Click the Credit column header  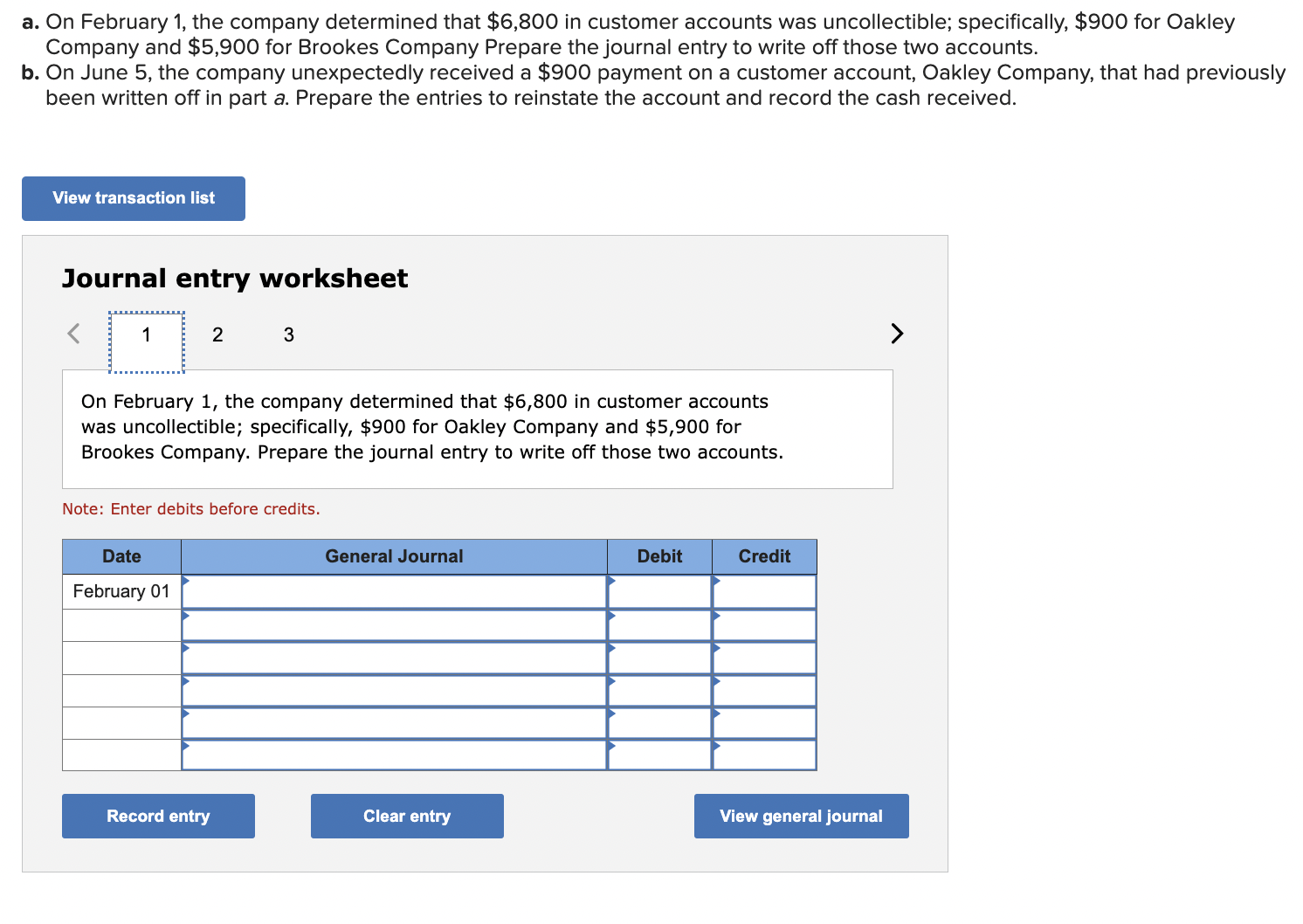point(764,556)
